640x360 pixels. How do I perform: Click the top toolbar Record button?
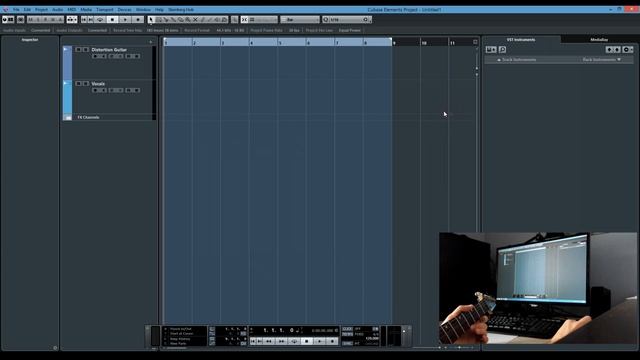click(x=138, y=19)
